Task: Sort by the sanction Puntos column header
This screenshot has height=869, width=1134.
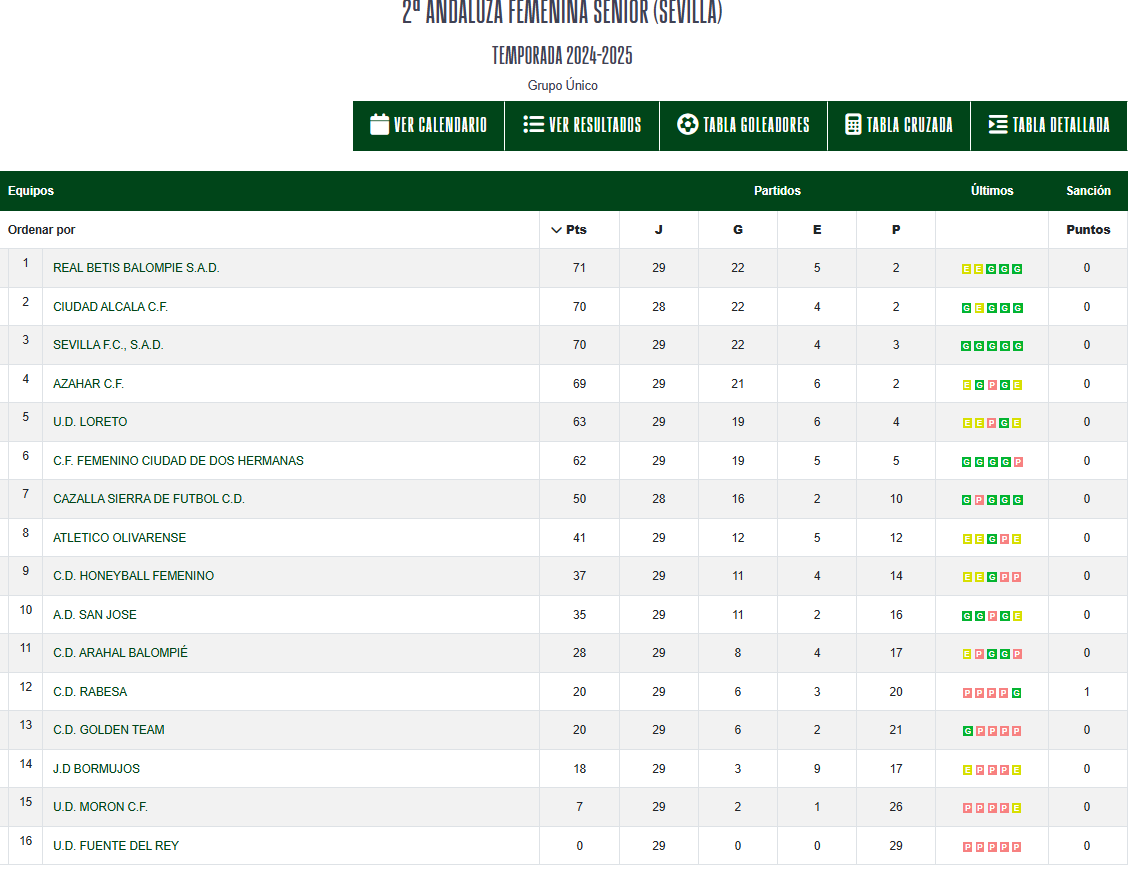Action: (1088, 230)
